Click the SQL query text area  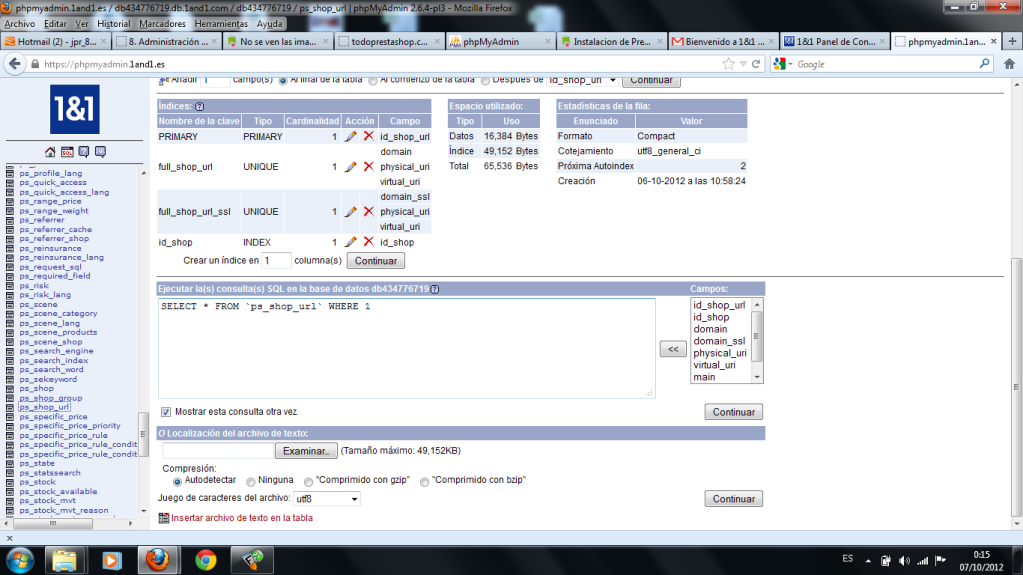[406, 349]
